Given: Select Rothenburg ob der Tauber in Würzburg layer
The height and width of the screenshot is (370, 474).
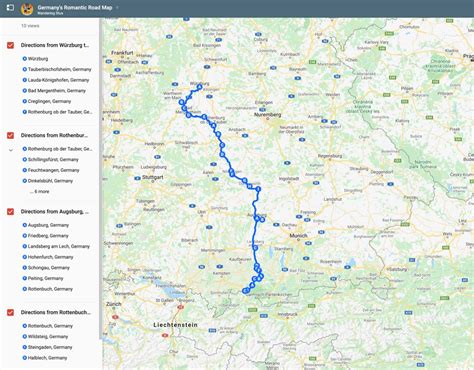Looking at the screenshot, I should pos(60,112).
